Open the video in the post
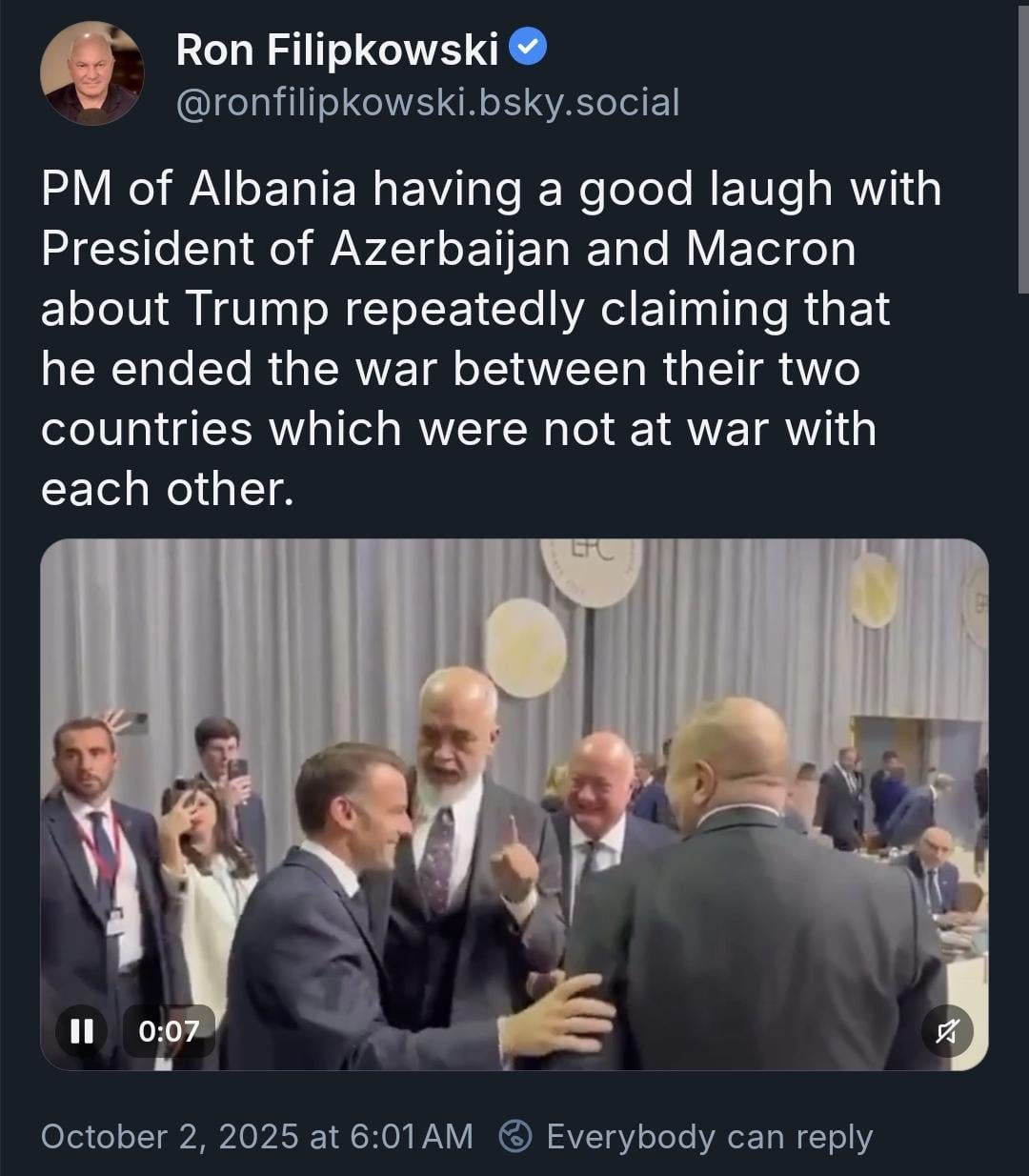Viewport: 1029px width, 1176px height. [x=514, y=803]
